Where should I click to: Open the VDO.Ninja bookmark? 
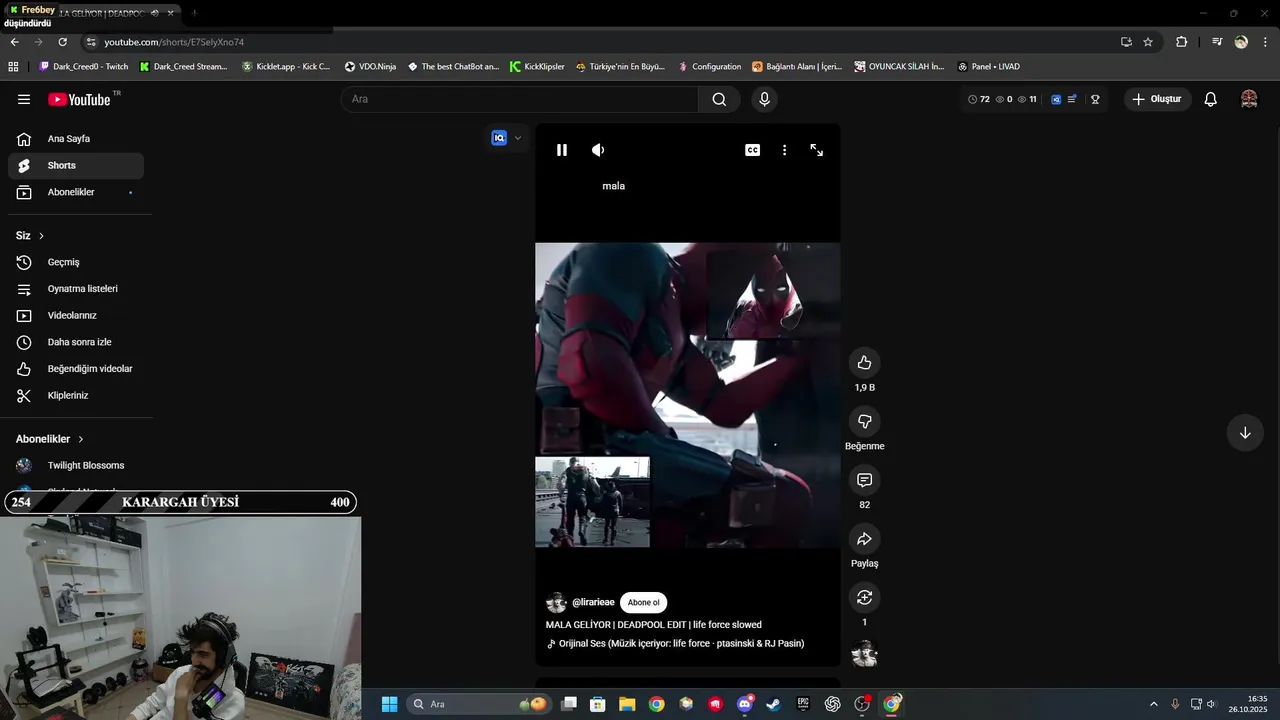(x=370, y=67)
